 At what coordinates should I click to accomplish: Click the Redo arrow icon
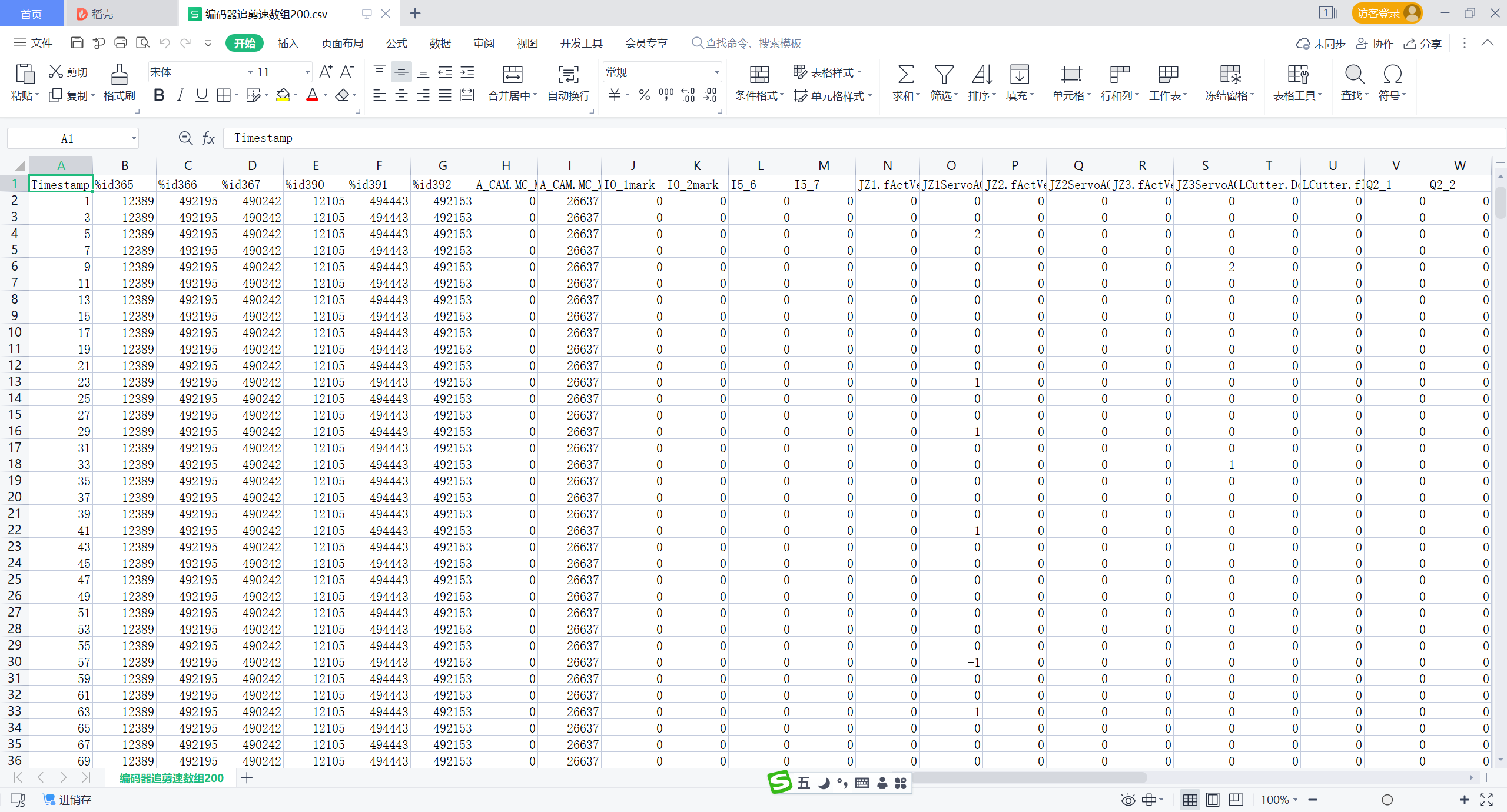point(186,43)
